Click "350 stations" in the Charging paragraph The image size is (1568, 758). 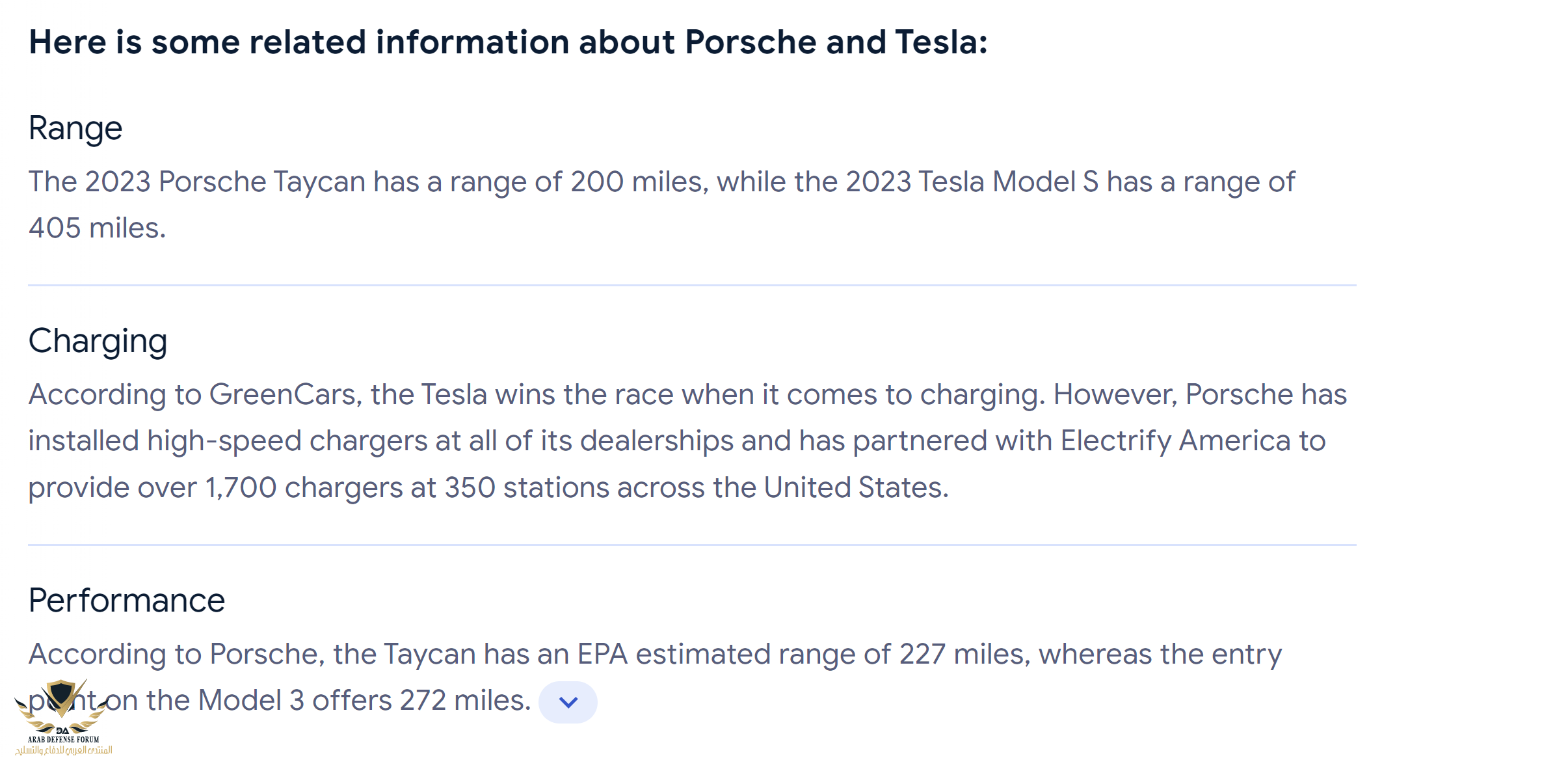click(x=526, y=488)
